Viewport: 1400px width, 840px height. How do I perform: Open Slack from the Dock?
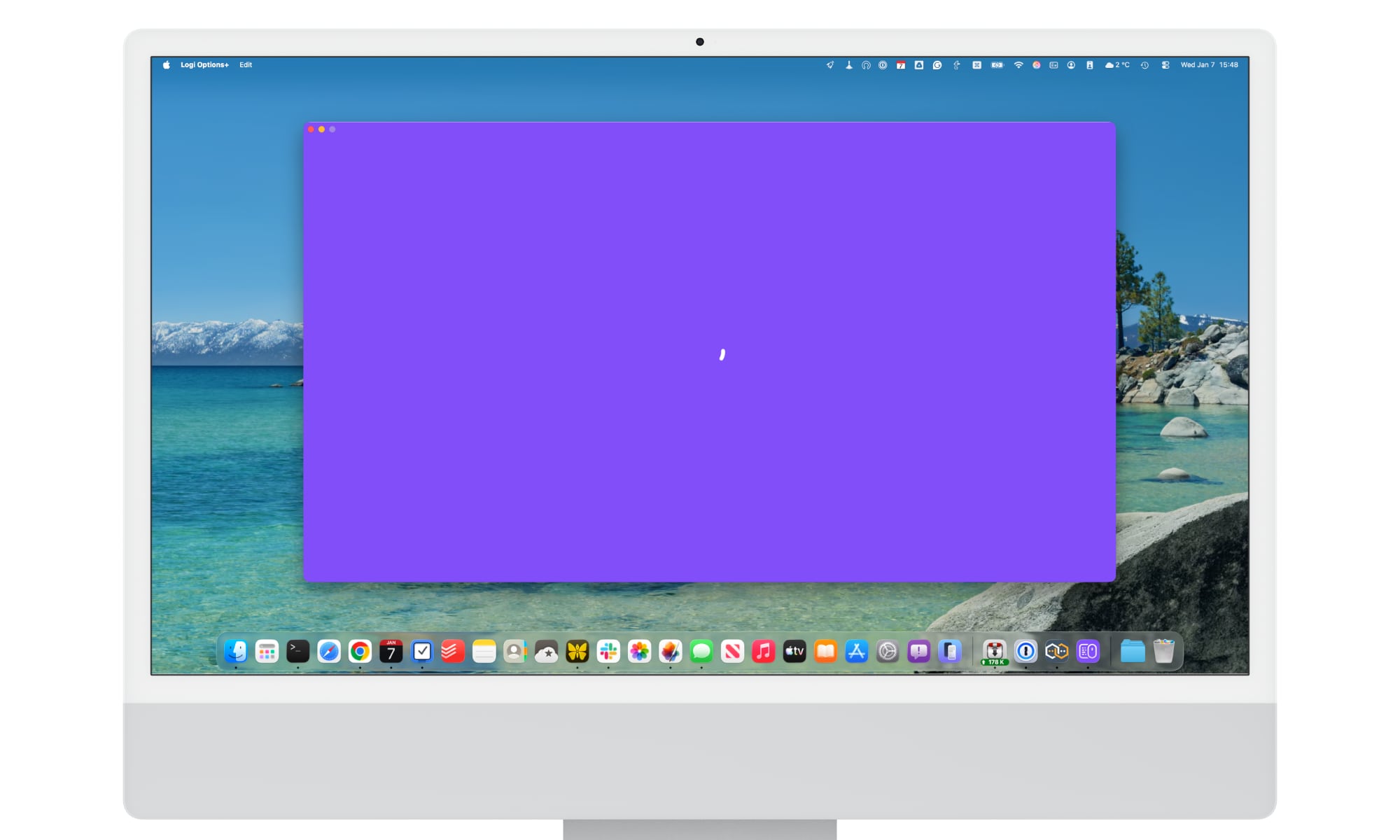tap(609, 652)
